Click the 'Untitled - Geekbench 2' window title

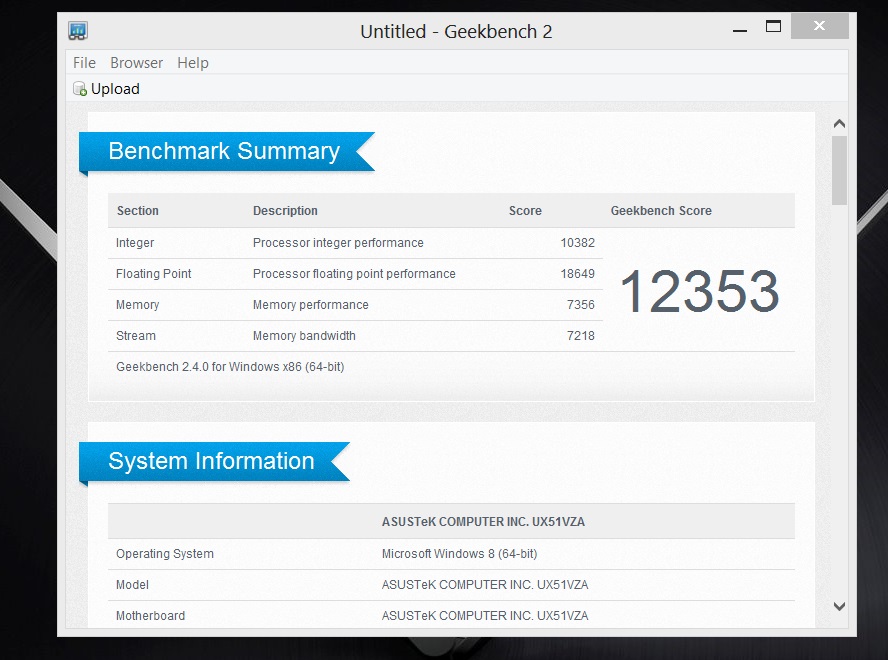456,32
